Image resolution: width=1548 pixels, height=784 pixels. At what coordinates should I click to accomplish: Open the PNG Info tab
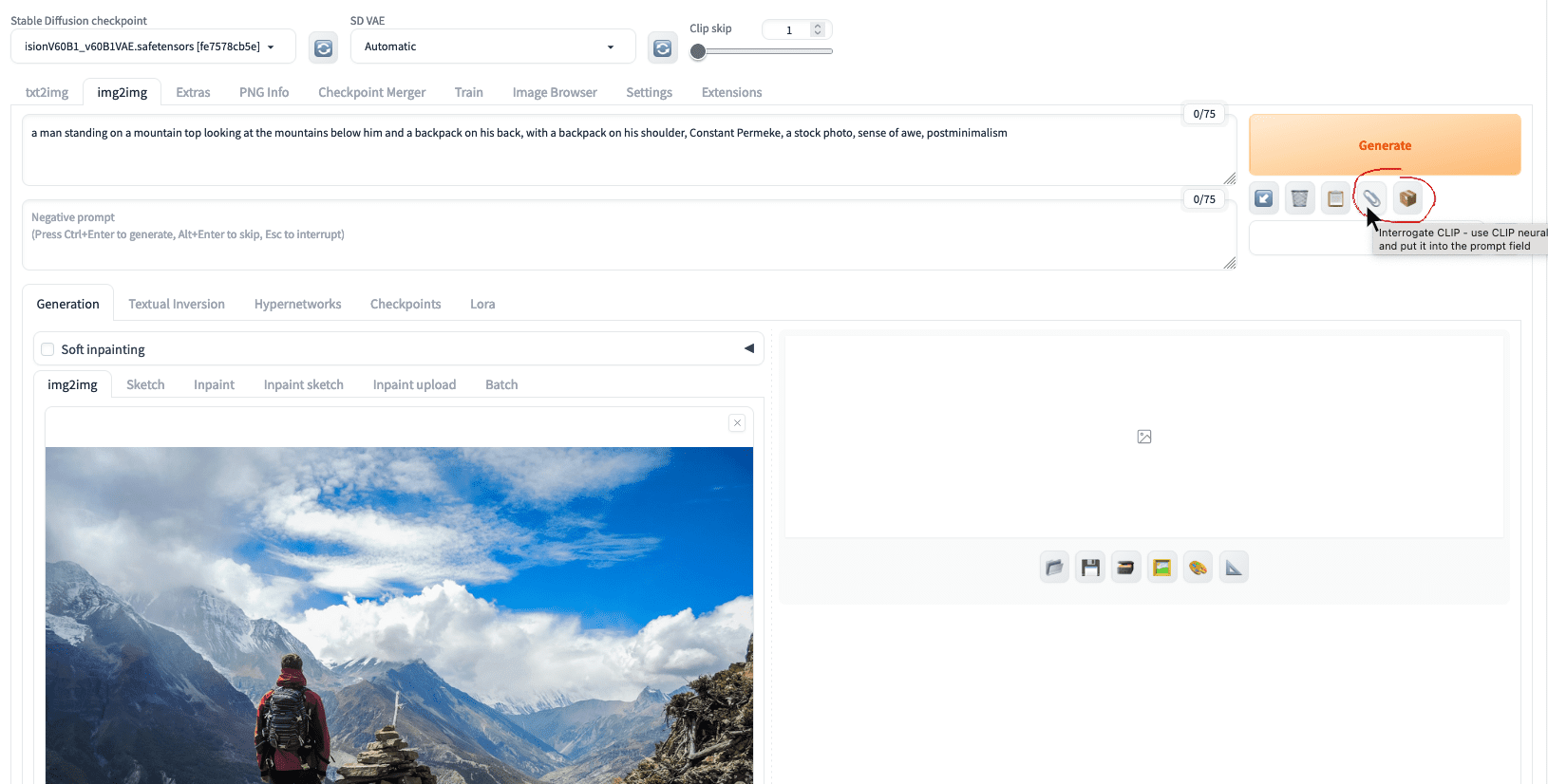tap(264, 92)
